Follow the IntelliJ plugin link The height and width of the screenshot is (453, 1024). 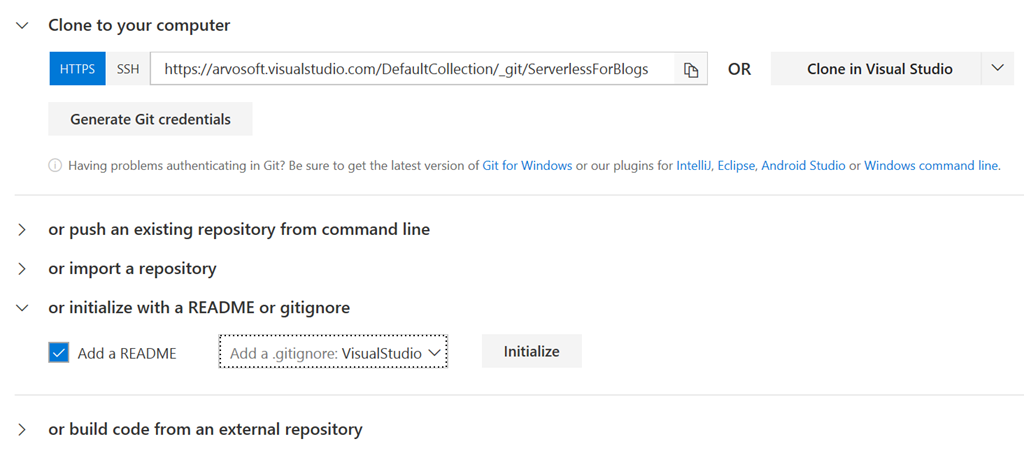click(x=693, y=166)
